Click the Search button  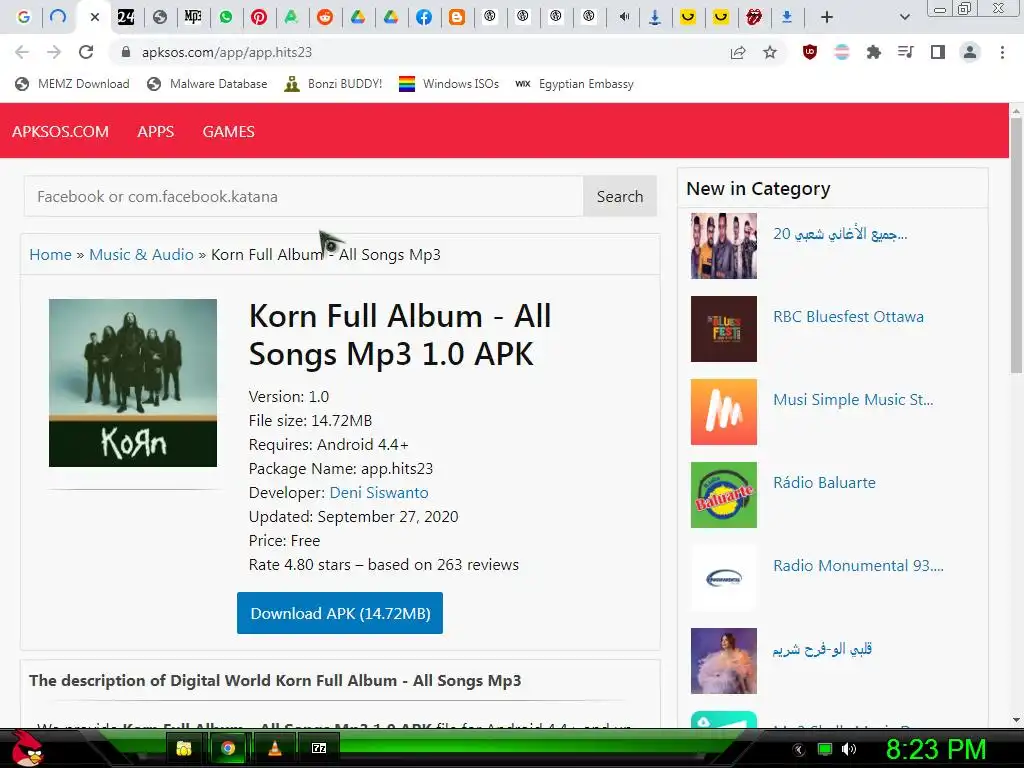tap(620, 196)
